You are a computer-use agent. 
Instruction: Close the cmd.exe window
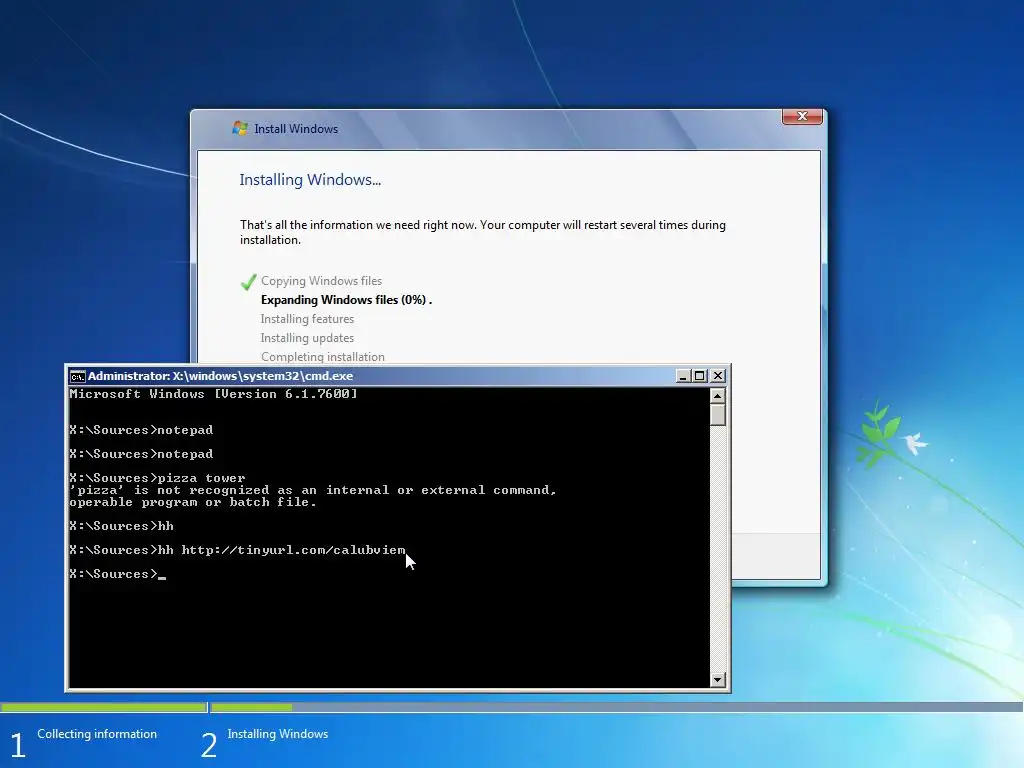[718, 376]
